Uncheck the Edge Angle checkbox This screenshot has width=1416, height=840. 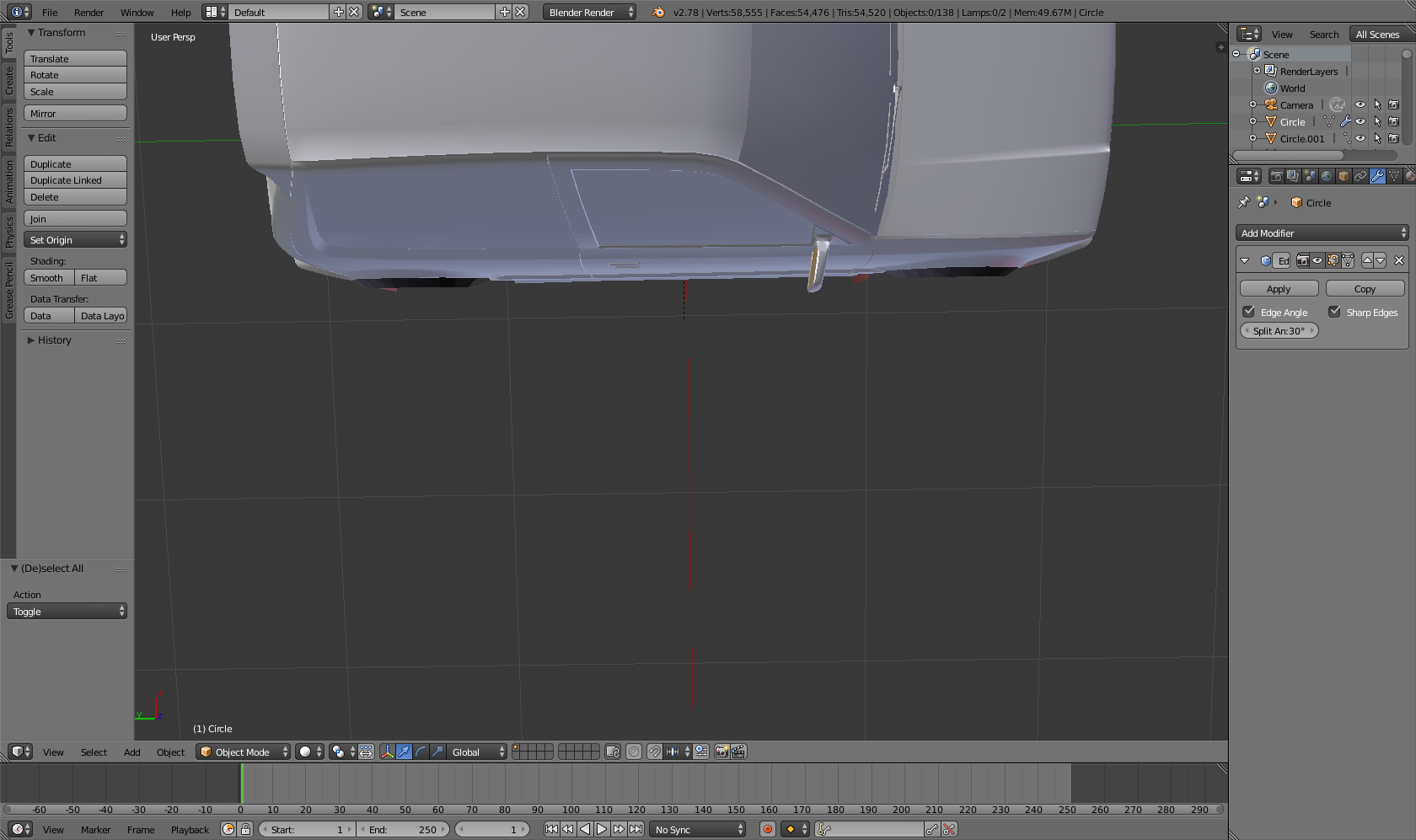1249,312
